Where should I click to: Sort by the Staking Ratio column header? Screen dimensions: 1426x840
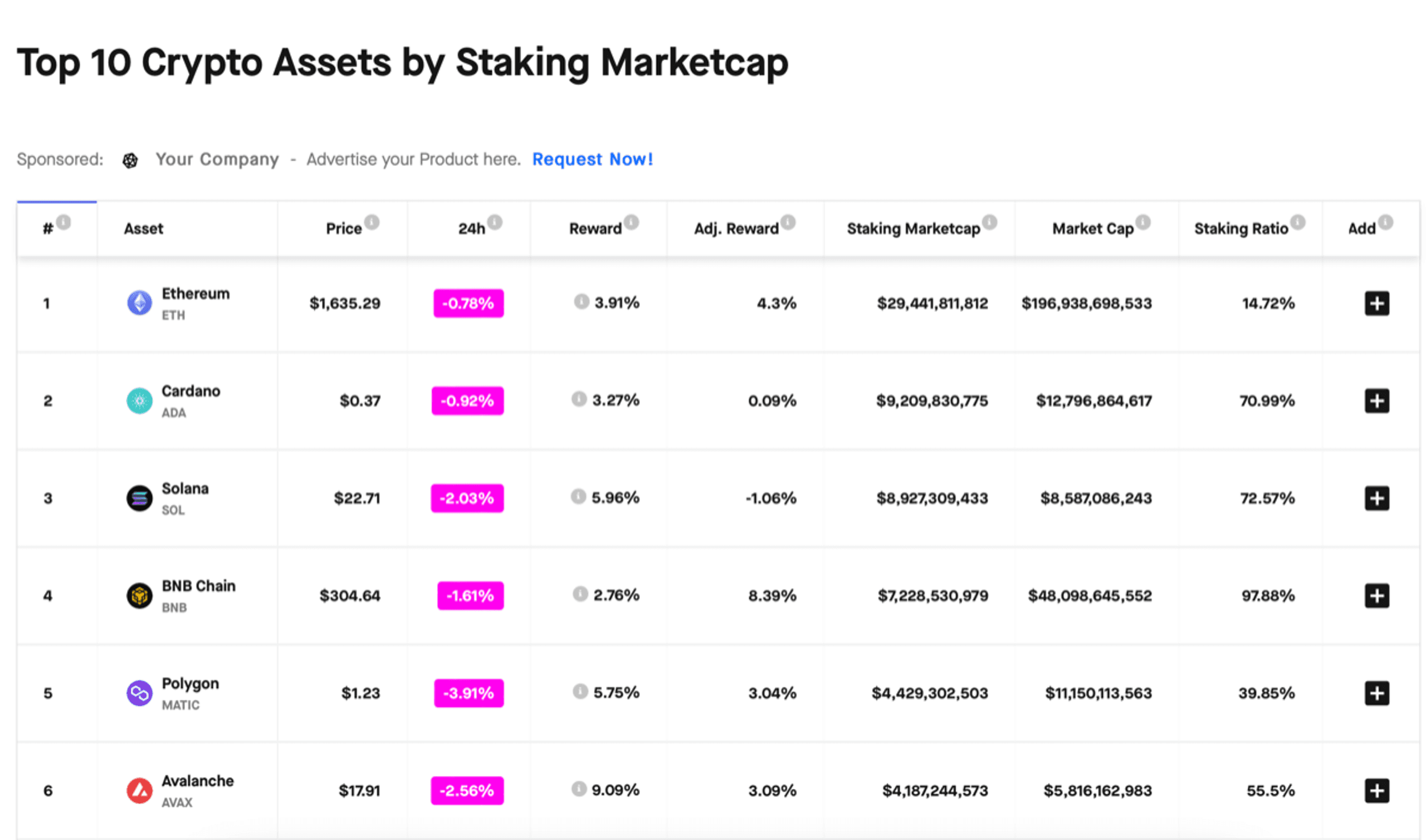tap(1241, 229)
